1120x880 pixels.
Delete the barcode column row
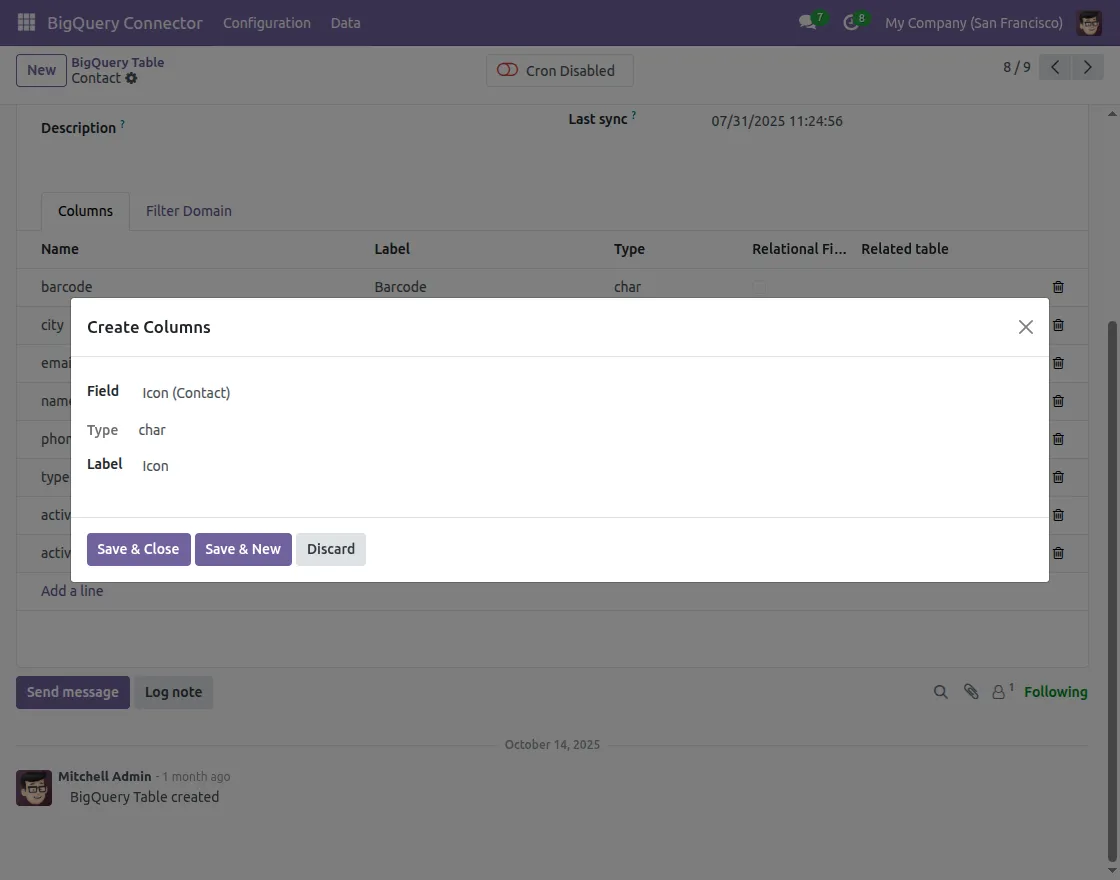(x=1058, y=287)
